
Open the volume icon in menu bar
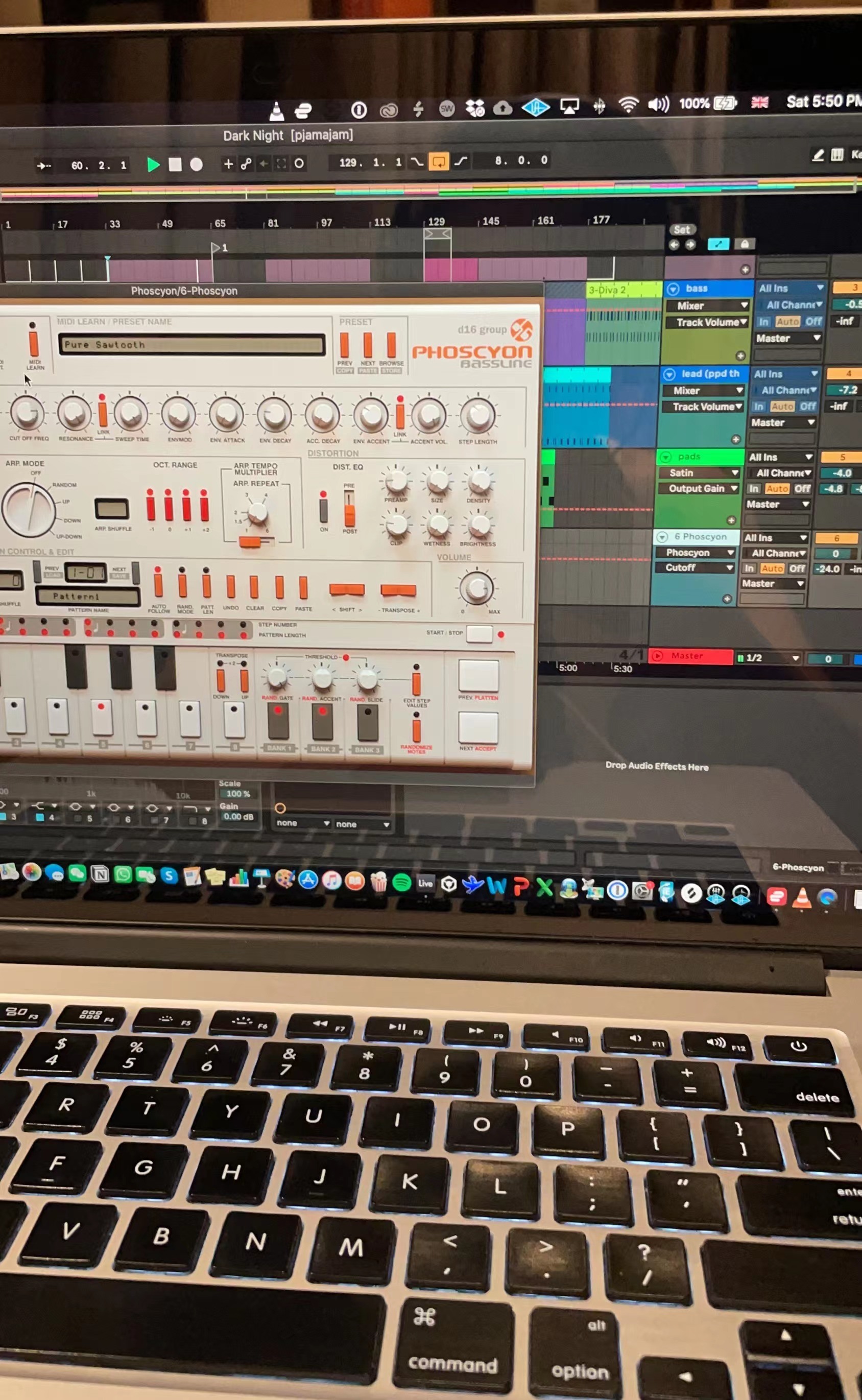658,104
